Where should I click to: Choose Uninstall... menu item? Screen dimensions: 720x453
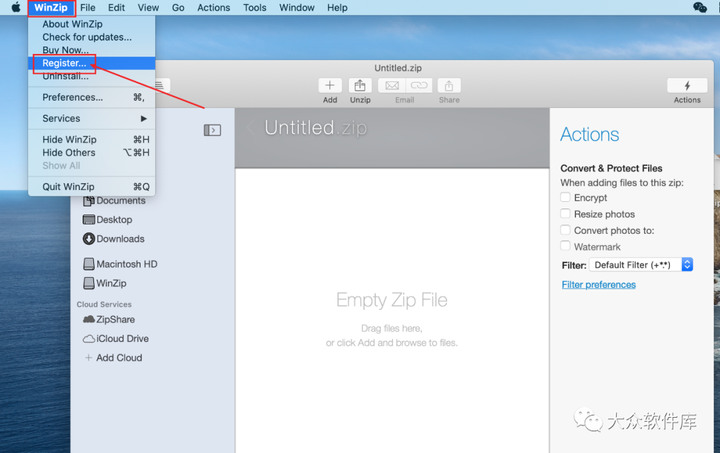[x=91, y=76]
